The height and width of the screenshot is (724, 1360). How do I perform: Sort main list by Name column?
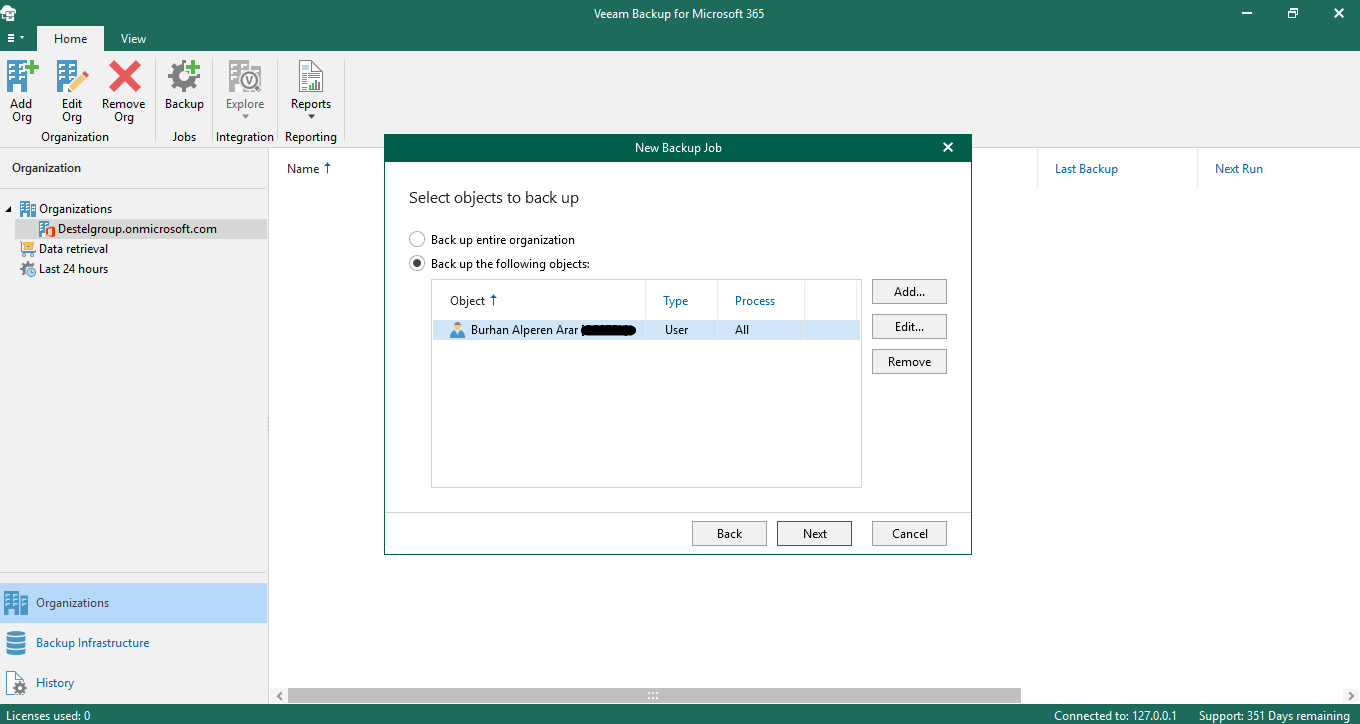click(309, 169)
